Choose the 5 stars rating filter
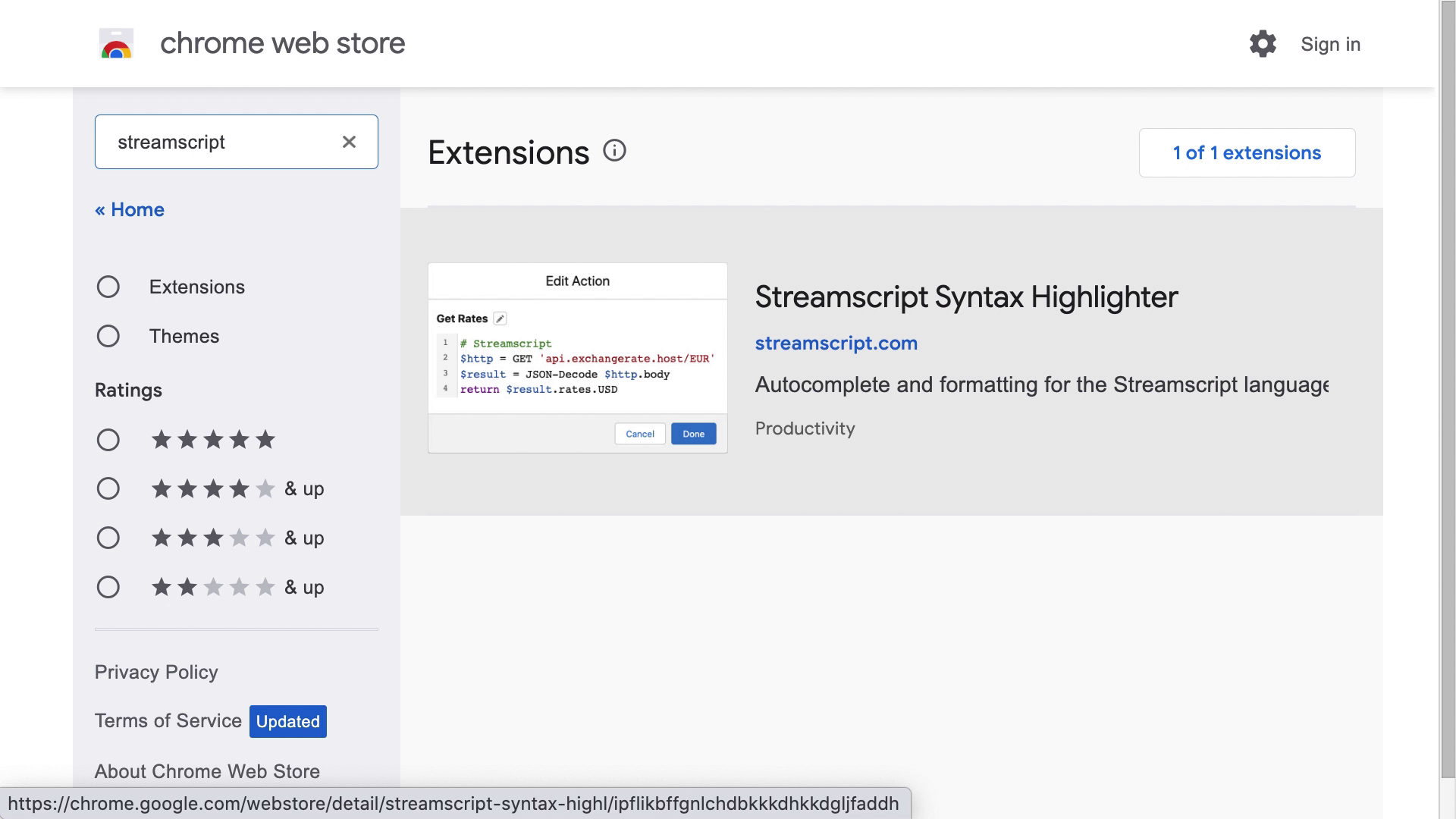Image resolution: width=1456 pixels, height=819 pixels. pyautogui.click(x=108, y=440)
